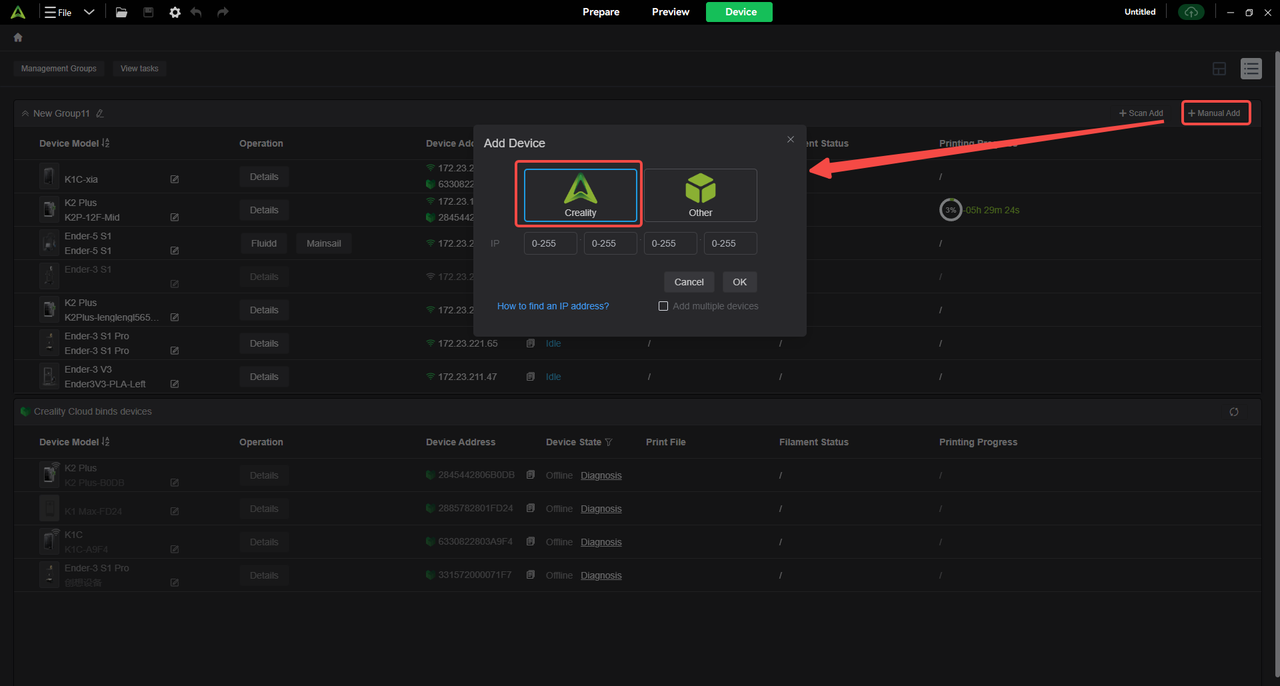Click the Creality logo in the title bar

pyautogui.click(x=18, y=12)
